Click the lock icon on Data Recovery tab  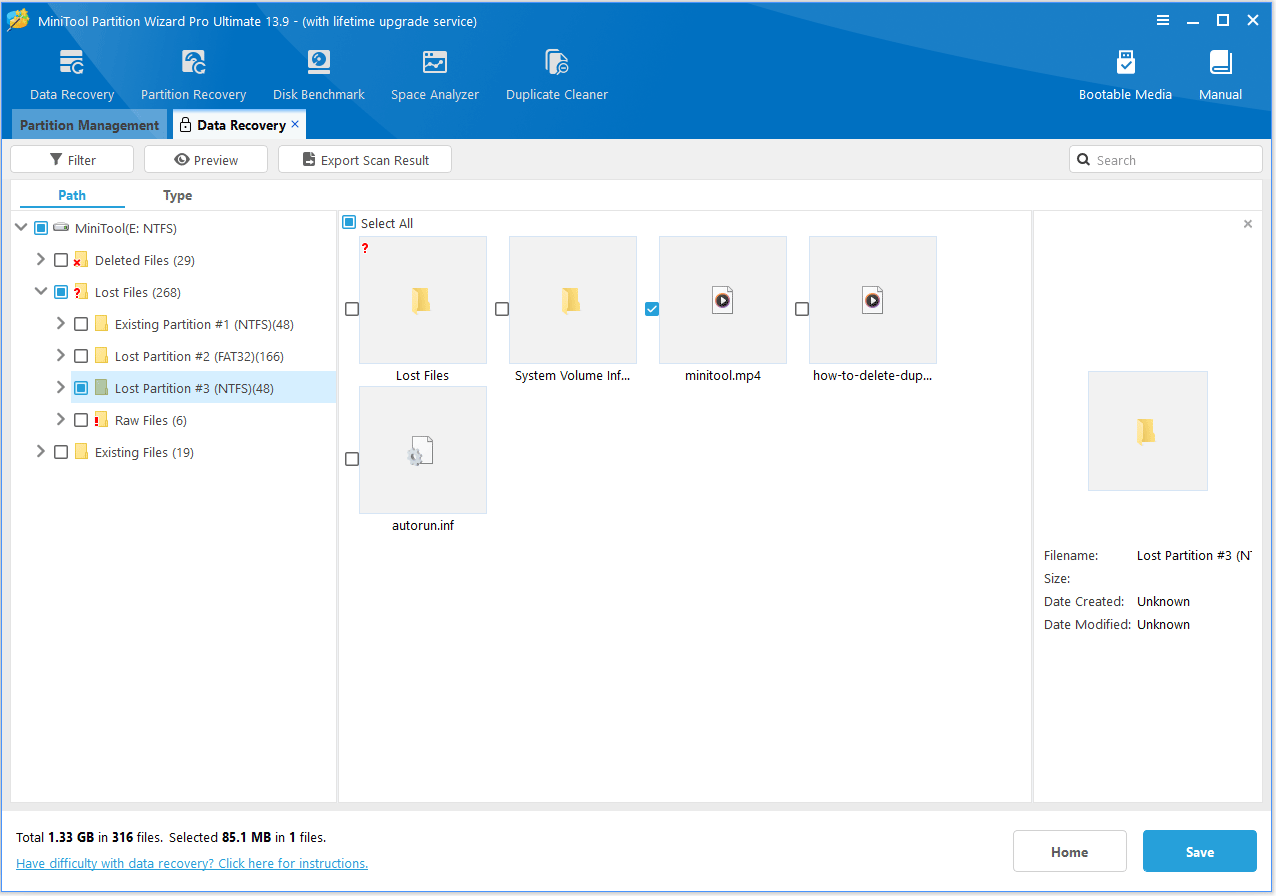185,125
